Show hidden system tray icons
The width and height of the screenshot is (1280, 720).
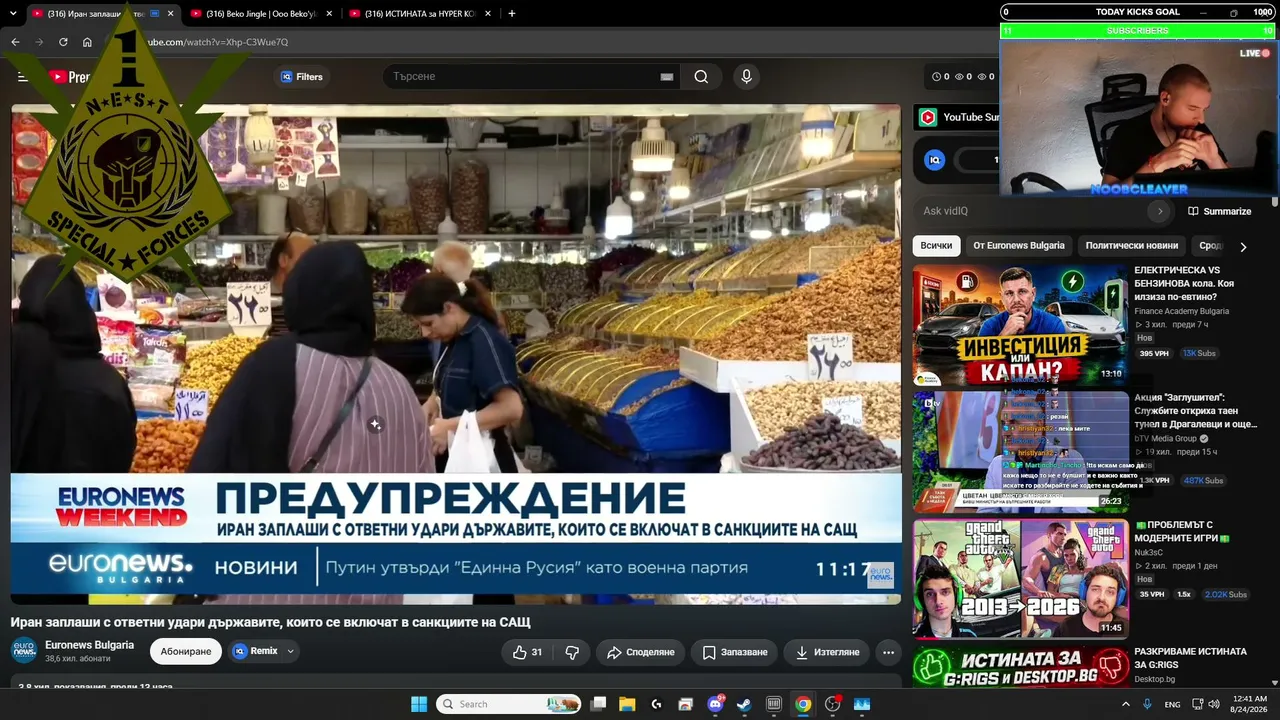click(x=1125, y=704)
